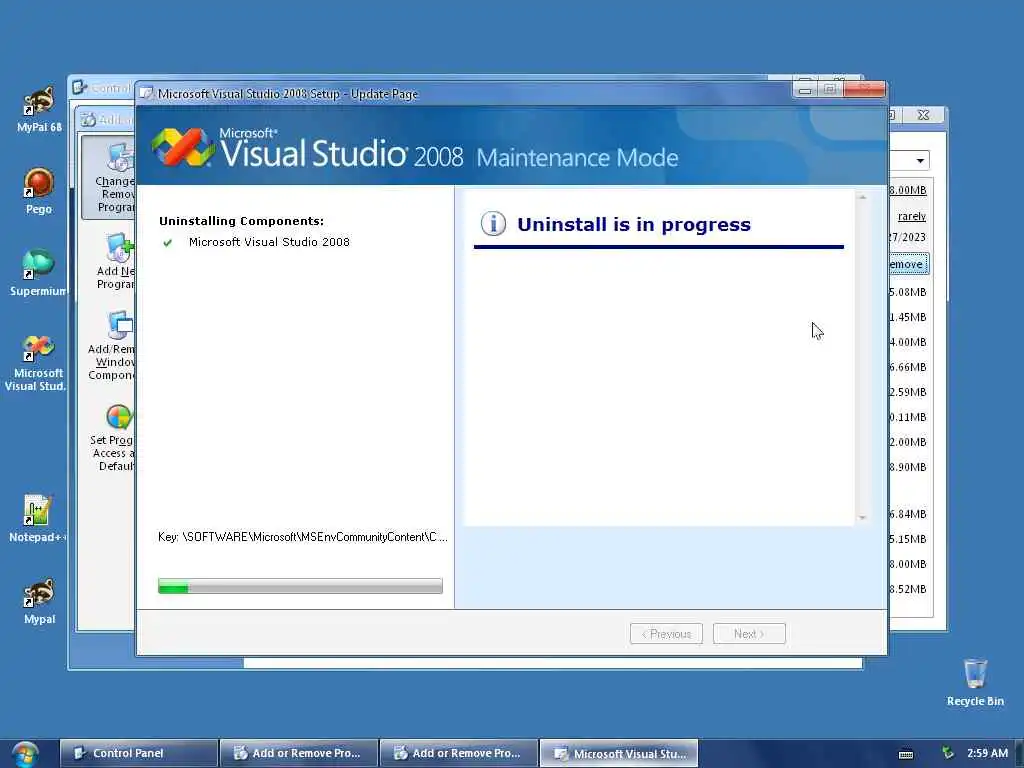Screen dimensions: 1024x768
Task: Click the information icon beside Uninstall heading
Action: click(x=493, y=223)
